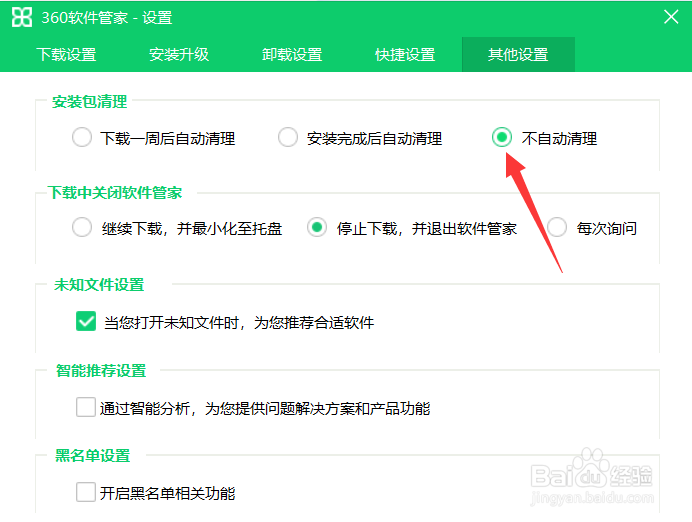Image resolution: width=692 pixels, height=522 pixels.
Task: Pick the 每次询问 radio option
Action: point(557,227)
